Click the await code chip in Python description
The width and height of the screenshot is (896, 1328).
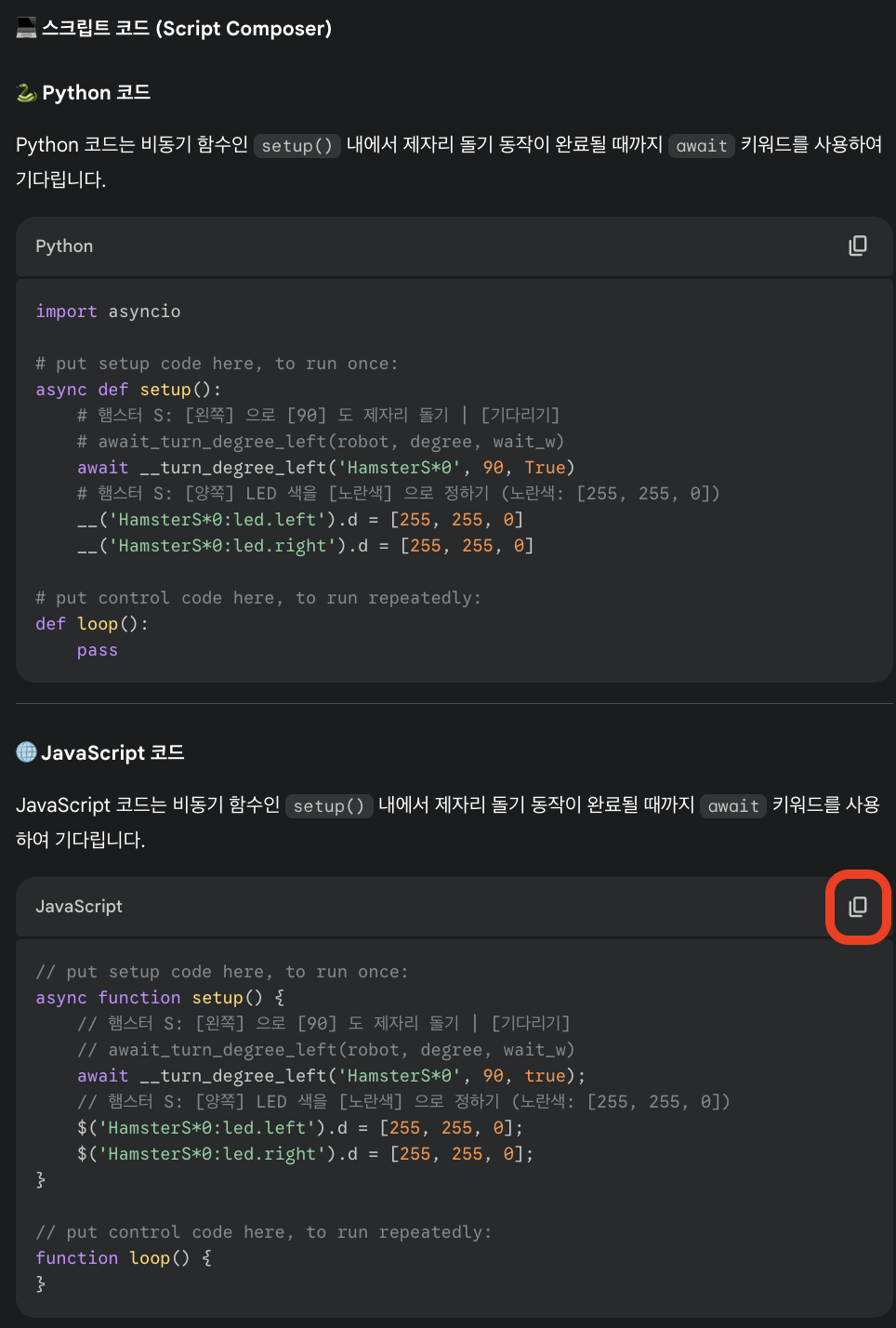[x=701, y=146]
